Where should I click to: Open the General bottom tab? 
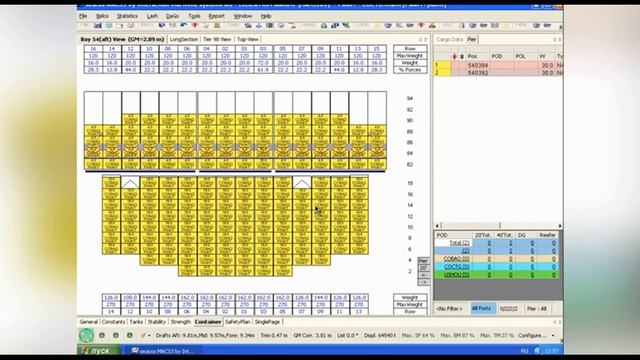89,322
